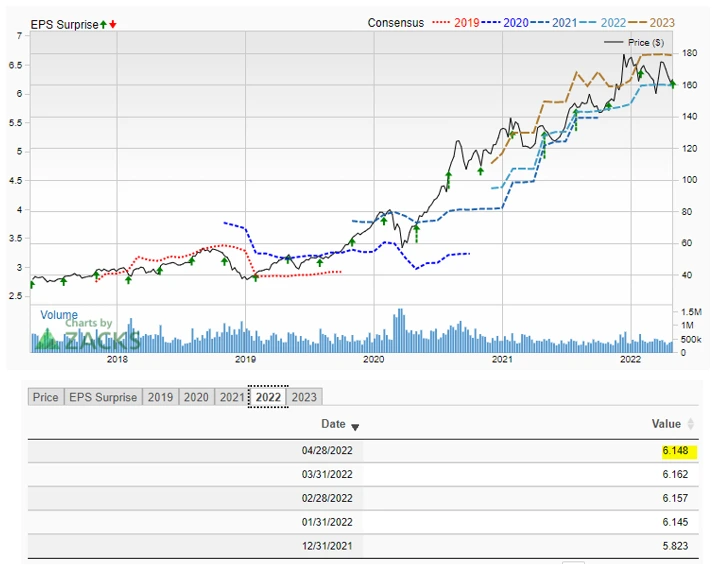Switch to the 2020 tab
This screenshot has height=566, width=713.
[196, 397]
